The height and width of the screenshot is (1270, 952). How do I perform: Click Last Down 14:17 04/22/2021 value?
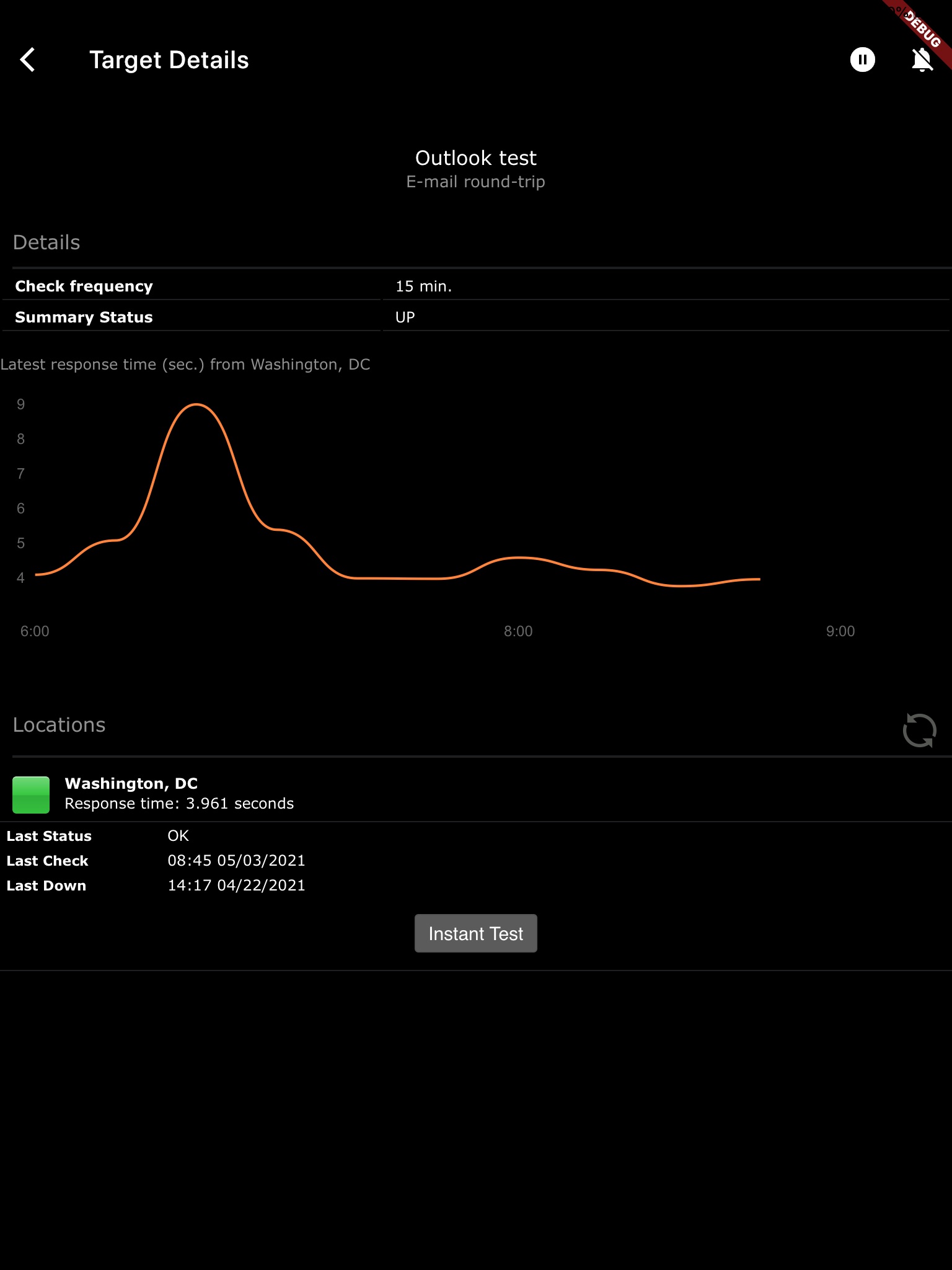click(x=236, y=886)
